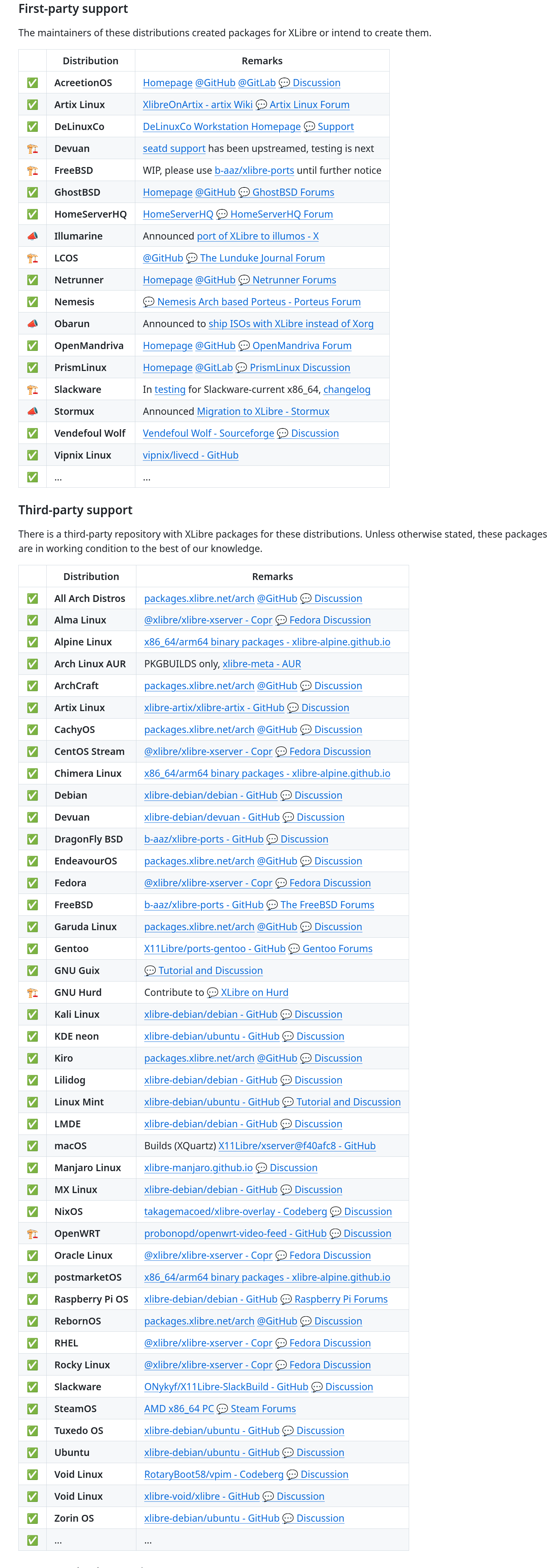Screen dimensions: 558x1568
Task: Open takagemacoed/xlibre-overlay - Codeberg link
Action: coord(235,1212)
